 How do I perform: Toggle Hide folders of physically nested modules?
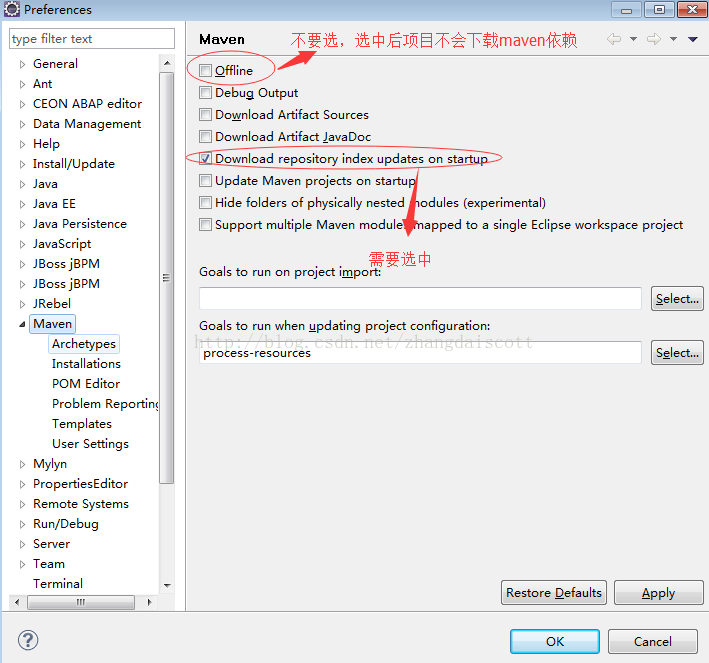pos(205,202)
